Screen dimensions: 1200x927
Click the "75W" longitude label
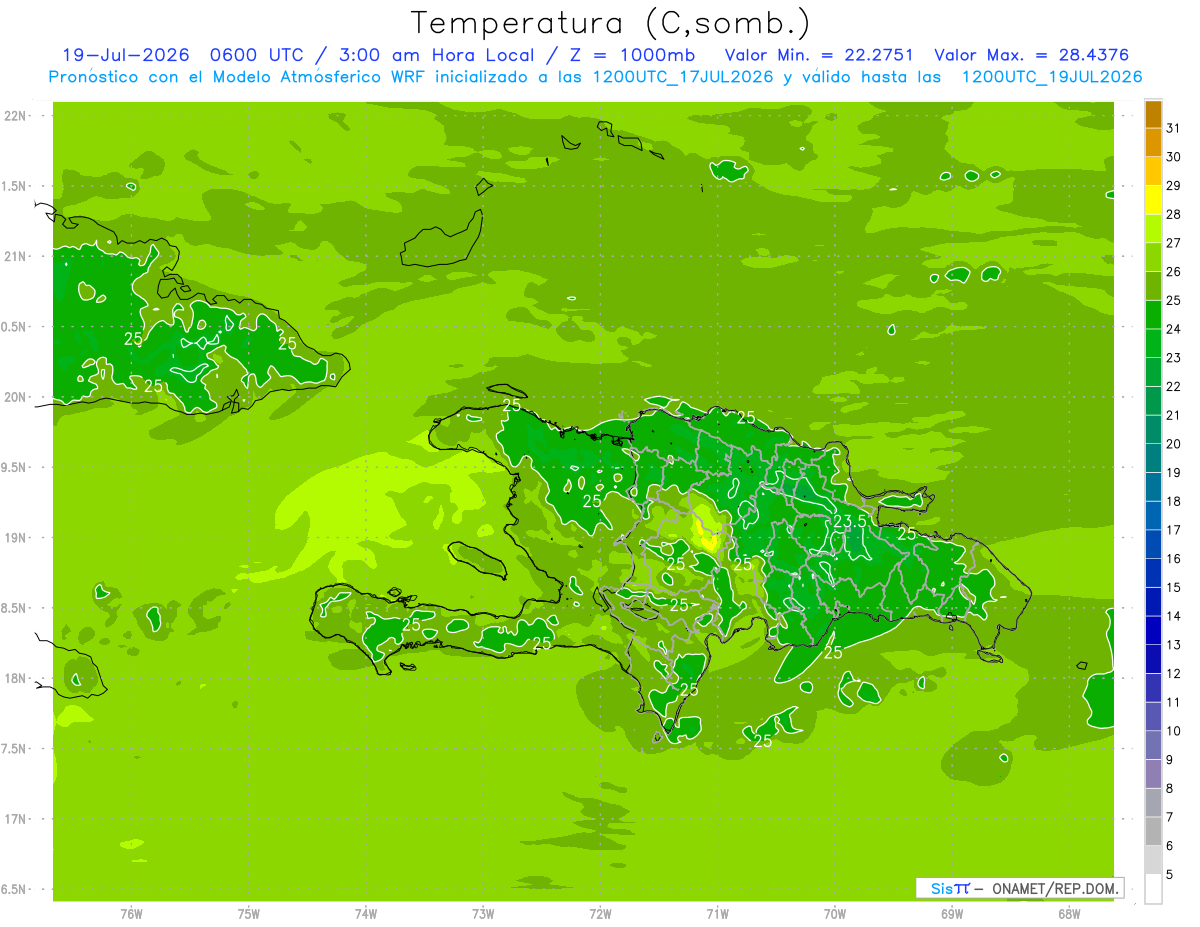coord(248,913)
